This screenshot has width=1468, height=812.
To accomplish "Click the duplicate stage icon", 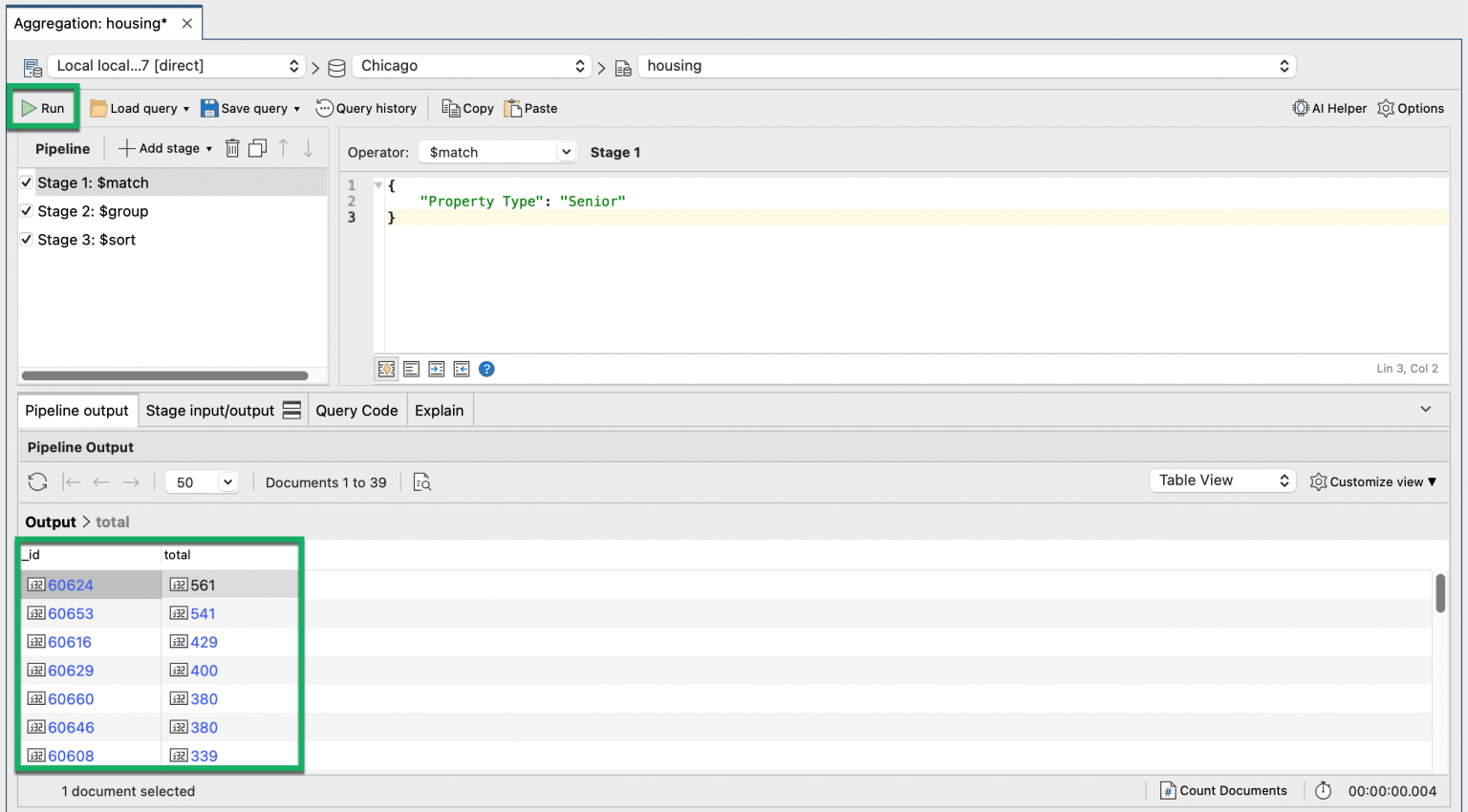I will (x=257, y=148).
